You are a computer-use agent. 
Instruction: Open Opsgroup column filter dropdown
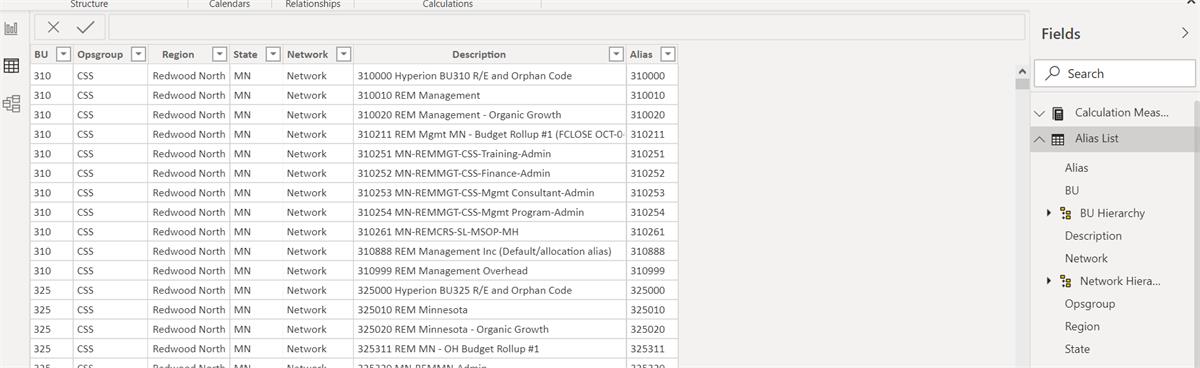[138, 55]
